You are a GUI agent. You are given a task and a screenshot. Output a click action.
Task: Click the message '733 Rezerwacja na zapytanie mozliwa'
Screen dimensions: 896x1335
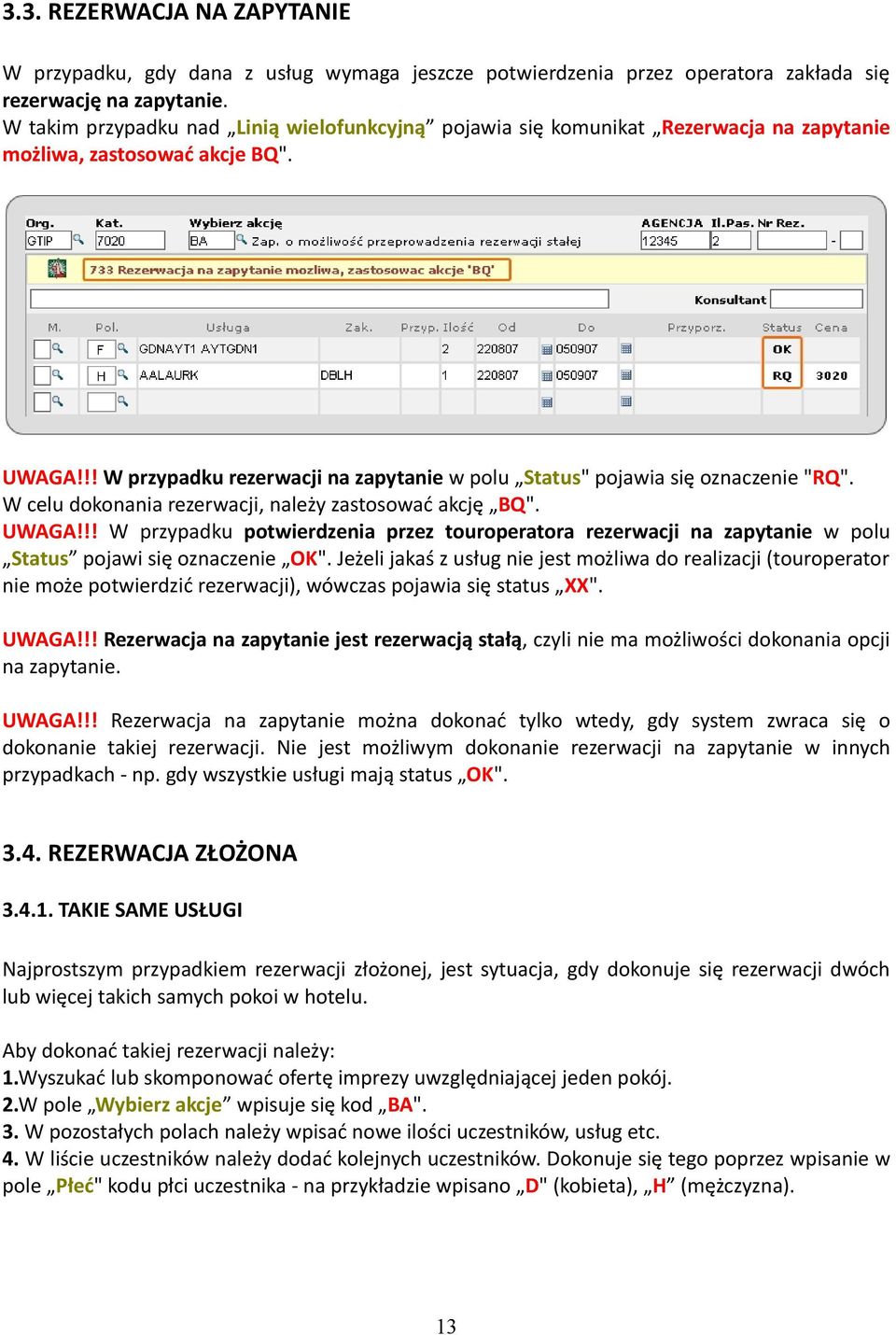pyautogui.click(x=298, y=270)
